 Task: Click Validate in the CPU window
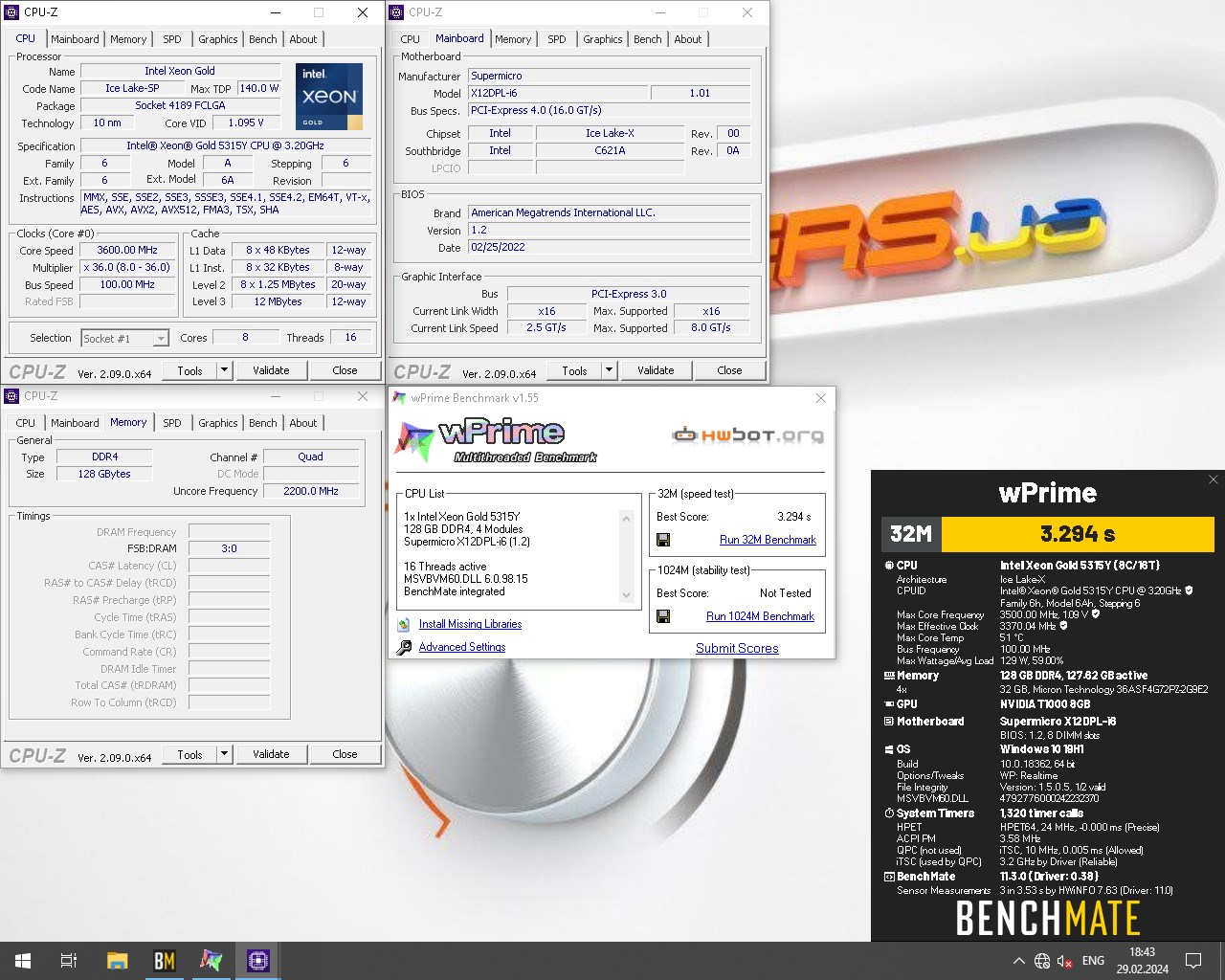pyautogui.click(x=271, y=370)
